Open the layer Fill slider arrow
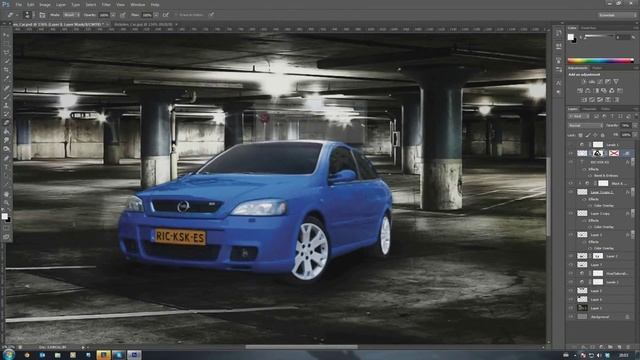Image resolution: width=640 pixels, height=360 pixels. (x=634, y=135)
